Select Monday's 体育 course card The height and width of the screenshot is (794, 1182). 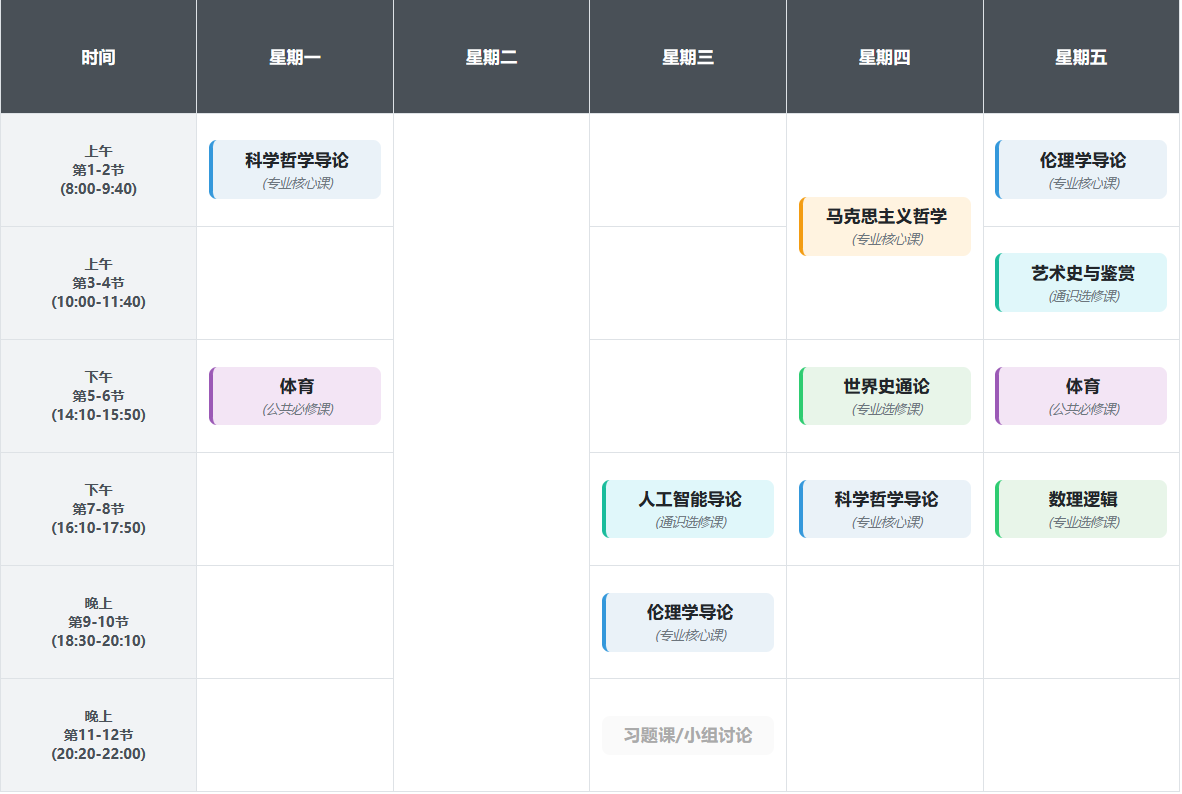point(295,396)
